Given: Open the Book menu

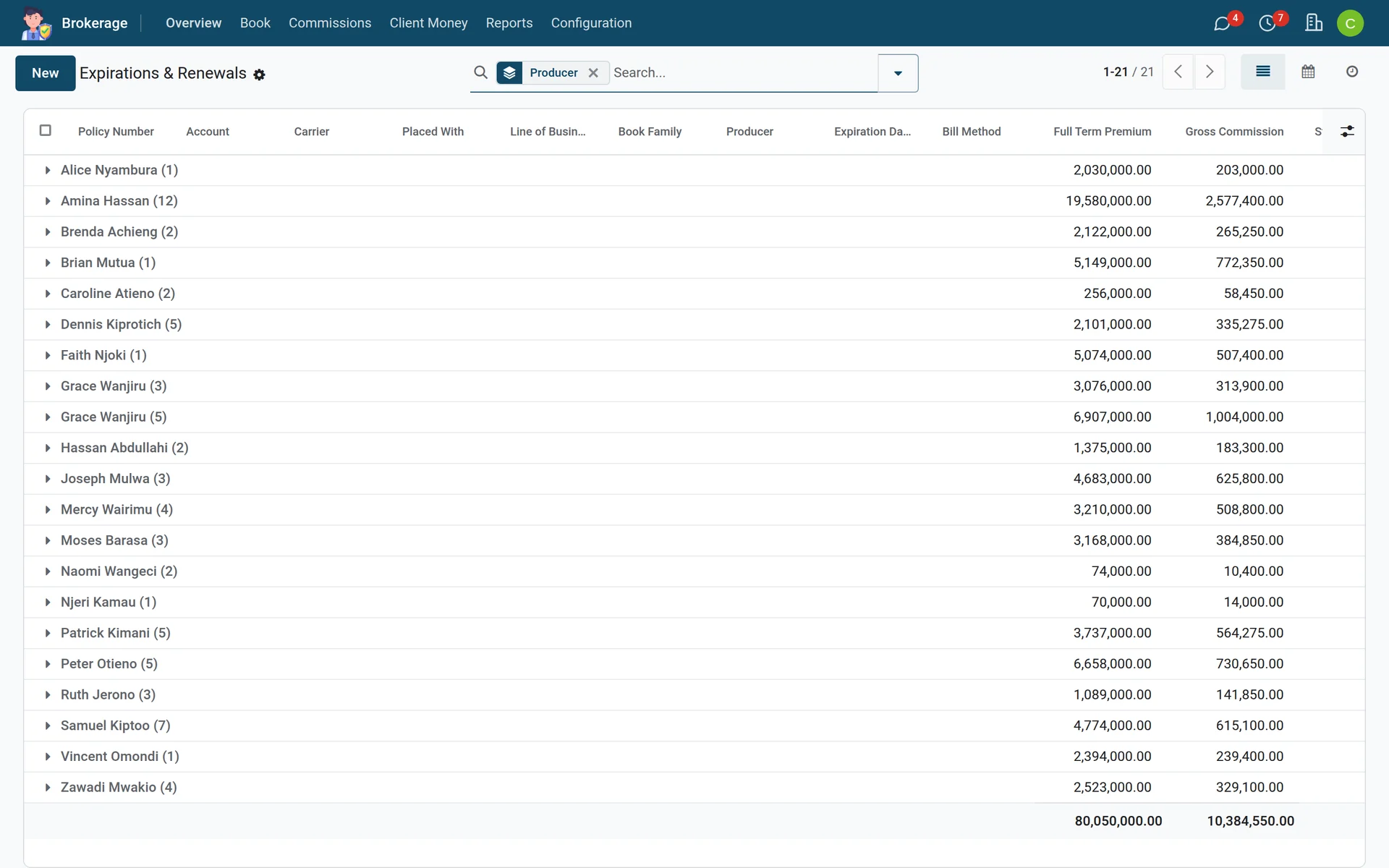Looking at the screenshot, I should coord(255,23).
